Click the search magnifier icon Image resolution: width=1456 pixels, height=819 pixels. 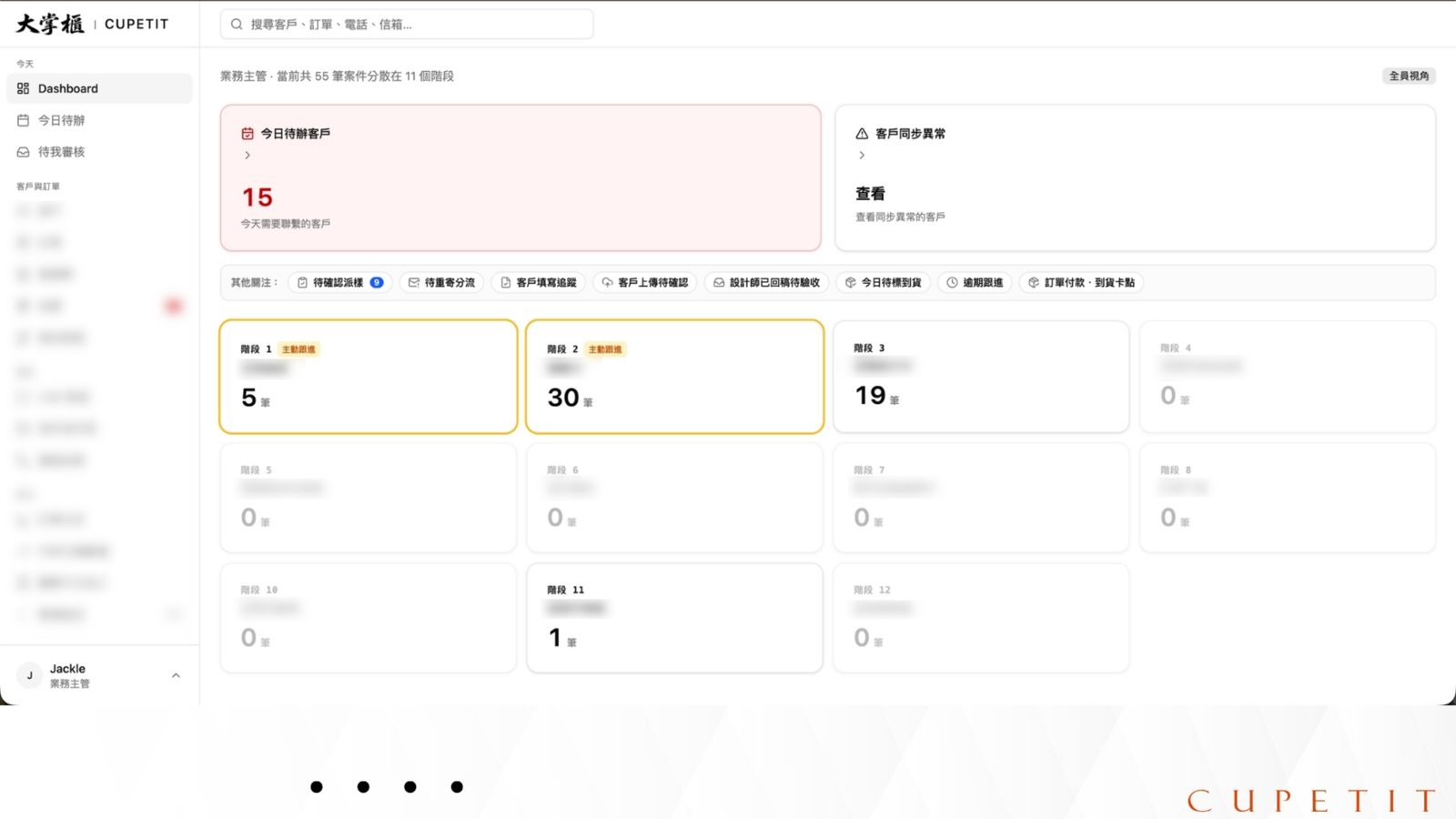[237, 25]
